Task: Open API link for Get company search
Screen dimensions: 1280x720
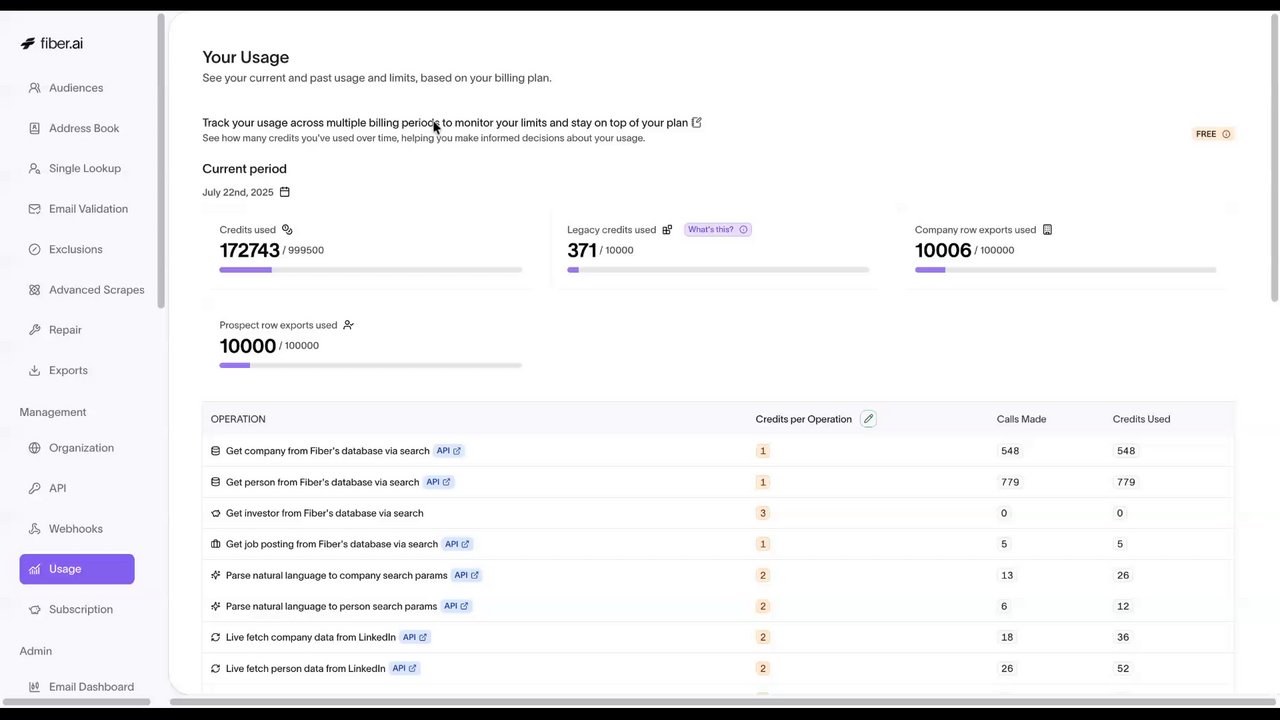Action: (x=449, y=451)
